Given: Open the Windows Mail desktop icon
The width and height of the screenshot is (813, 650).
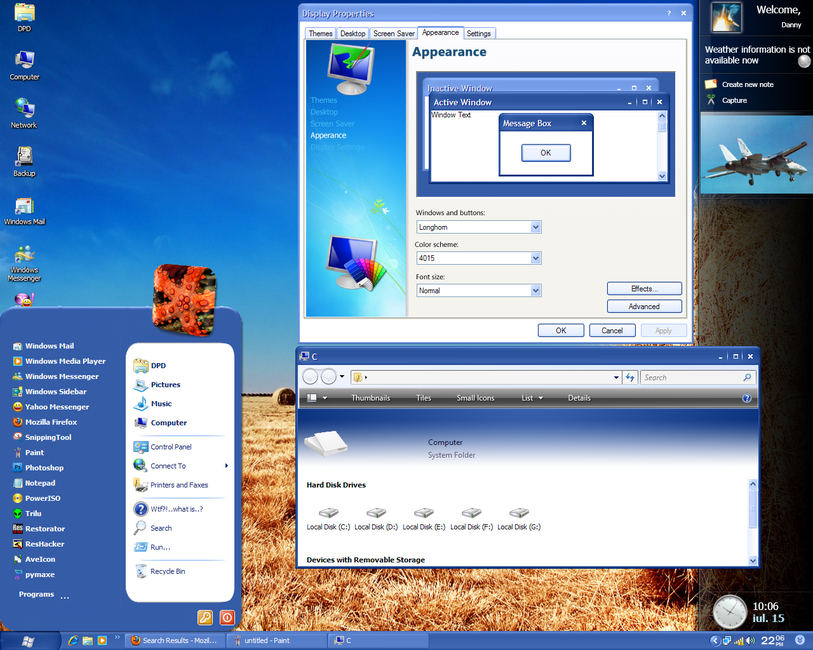Looking at the screenshot, I should (24, 211).
